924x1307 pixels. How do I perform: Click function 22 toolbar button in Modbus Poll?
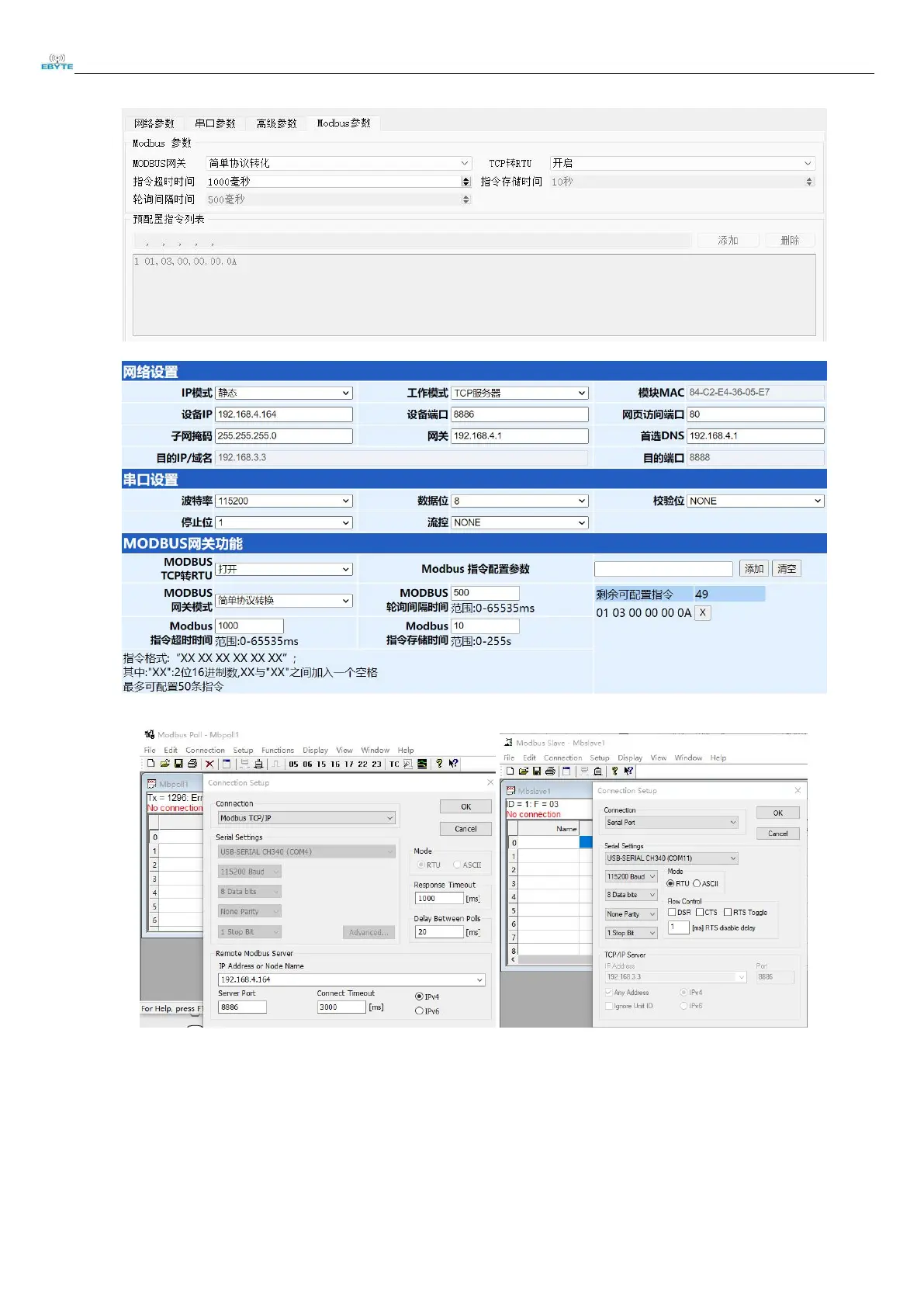pyautogui.click(x=362, y=764)
